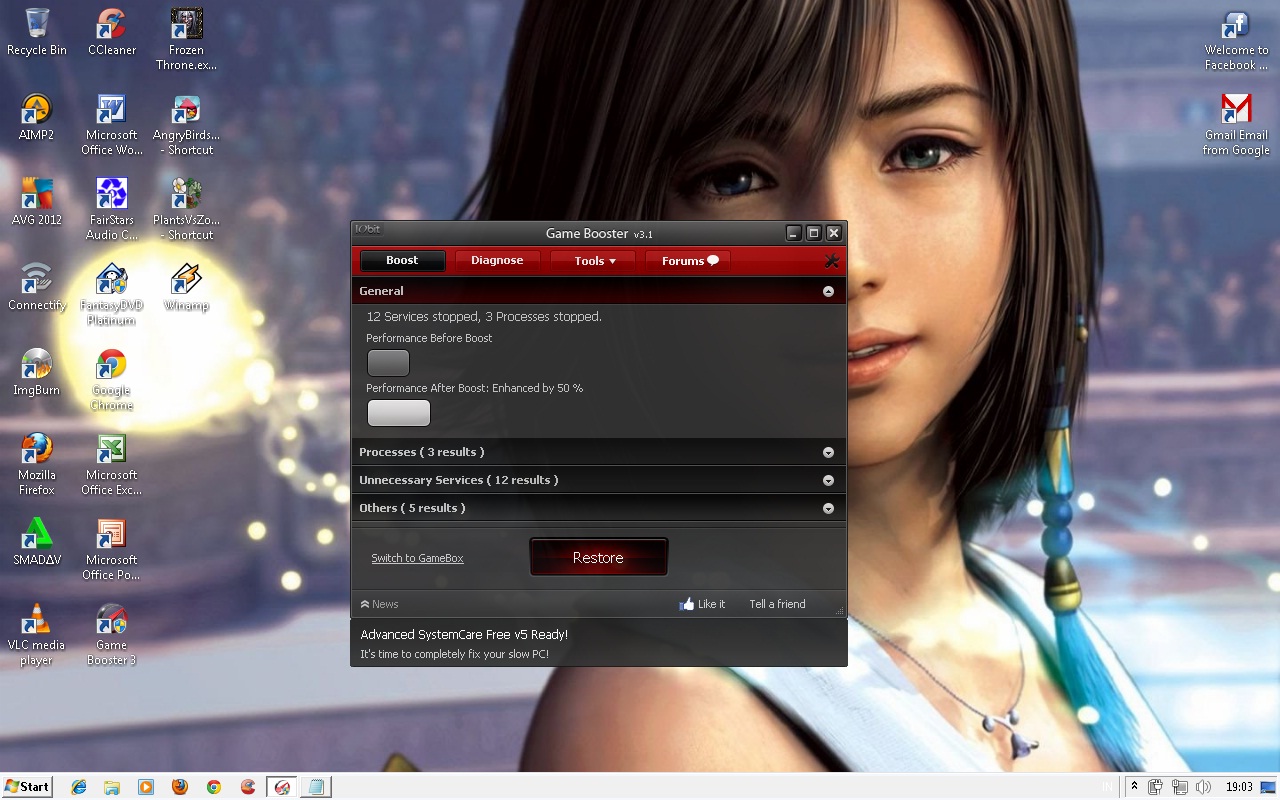The width and height of the screenshot is (1280, 800).
Task: Launch Mozilla Firefox desktop icon
Action: (x=37, y=465)
